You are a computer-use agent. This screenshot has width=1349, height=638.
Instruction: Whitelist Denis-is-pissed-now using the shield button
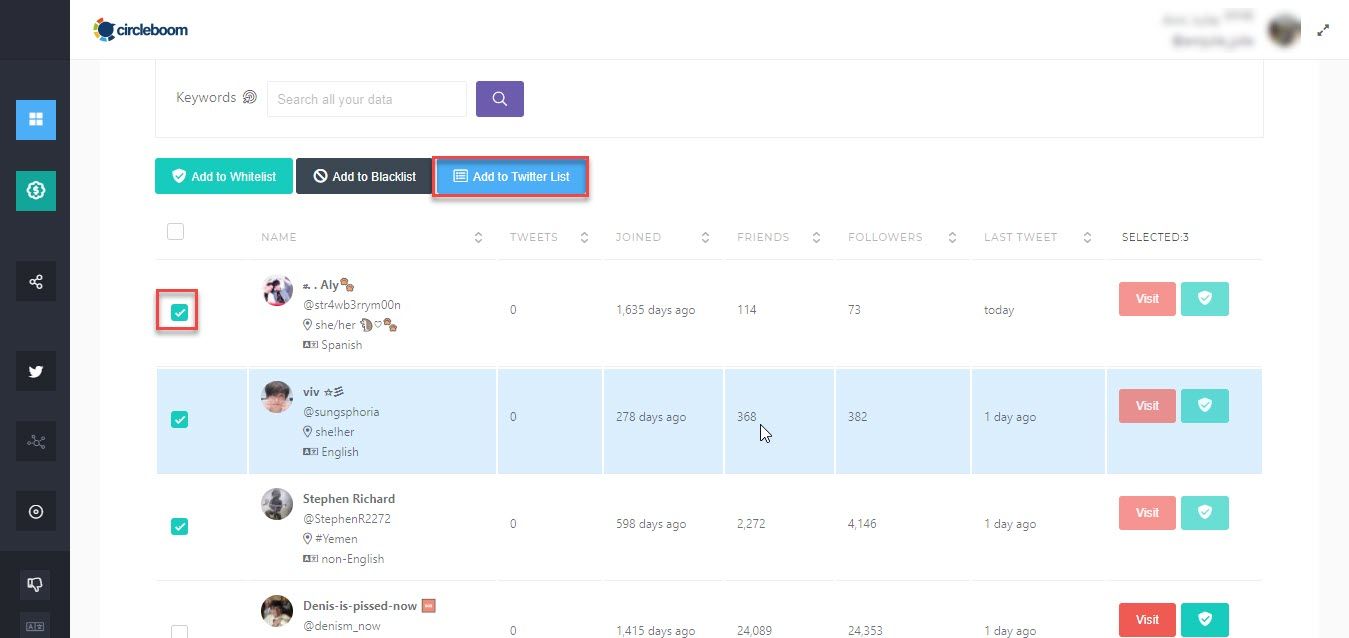(1205, 619)
